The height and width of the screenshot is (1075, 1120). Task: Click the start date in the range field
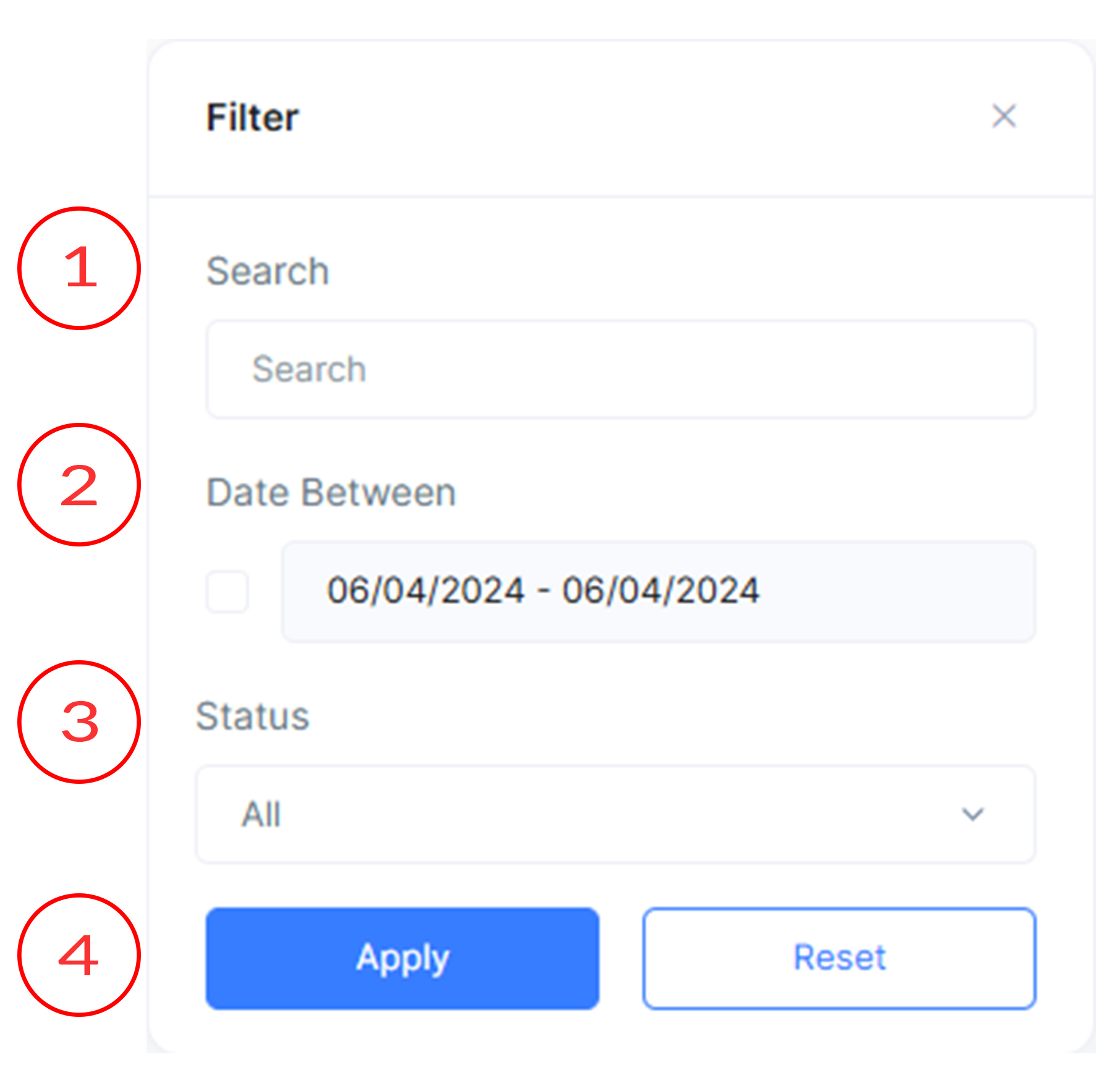[426, 590]
